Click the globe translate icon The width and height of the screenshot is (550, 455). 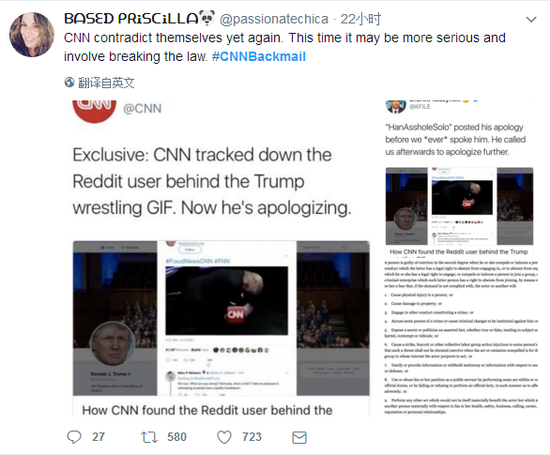tap(69, 82)
